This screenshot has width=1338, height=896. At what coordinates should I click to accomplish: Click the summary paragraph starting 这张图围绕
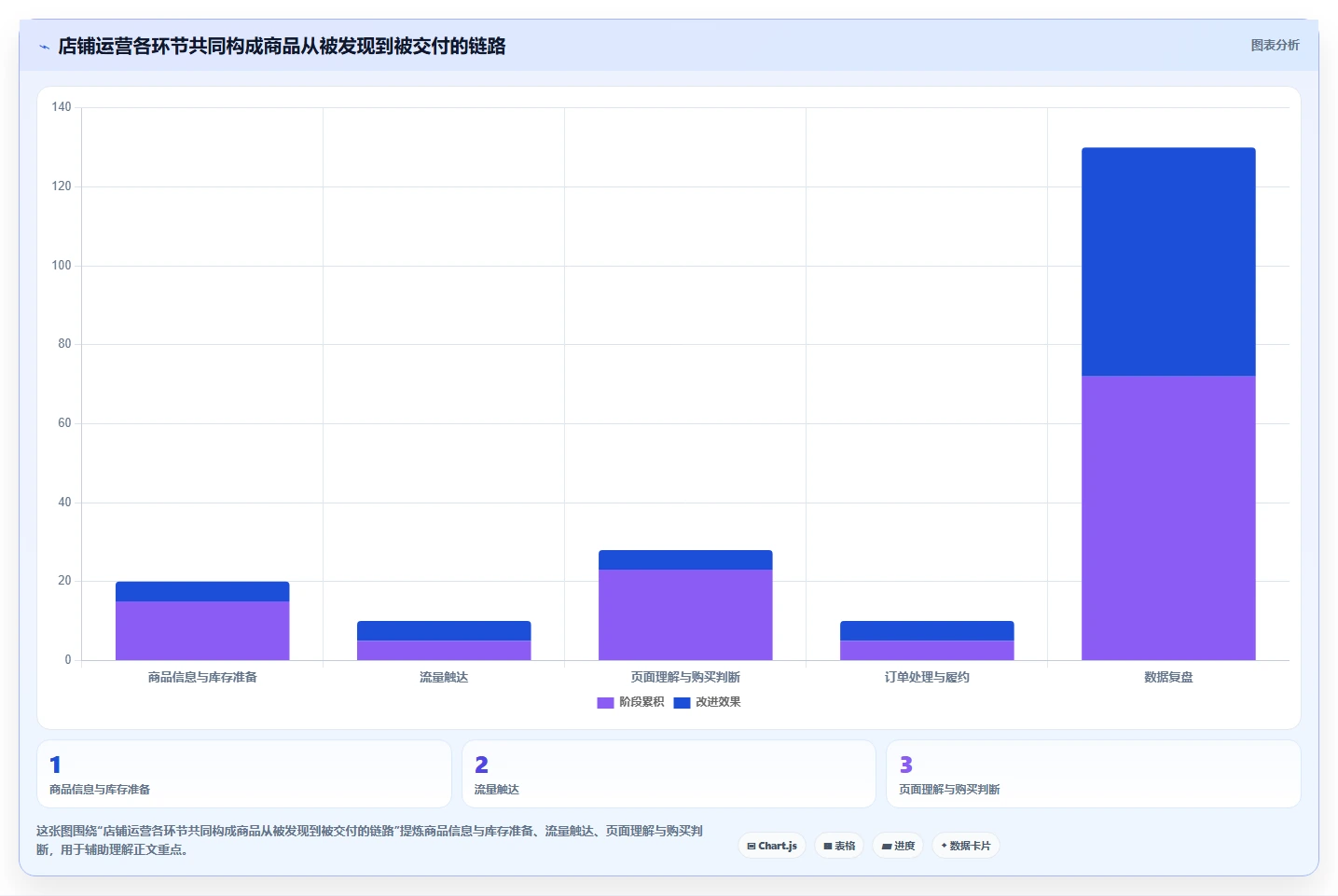370,840
